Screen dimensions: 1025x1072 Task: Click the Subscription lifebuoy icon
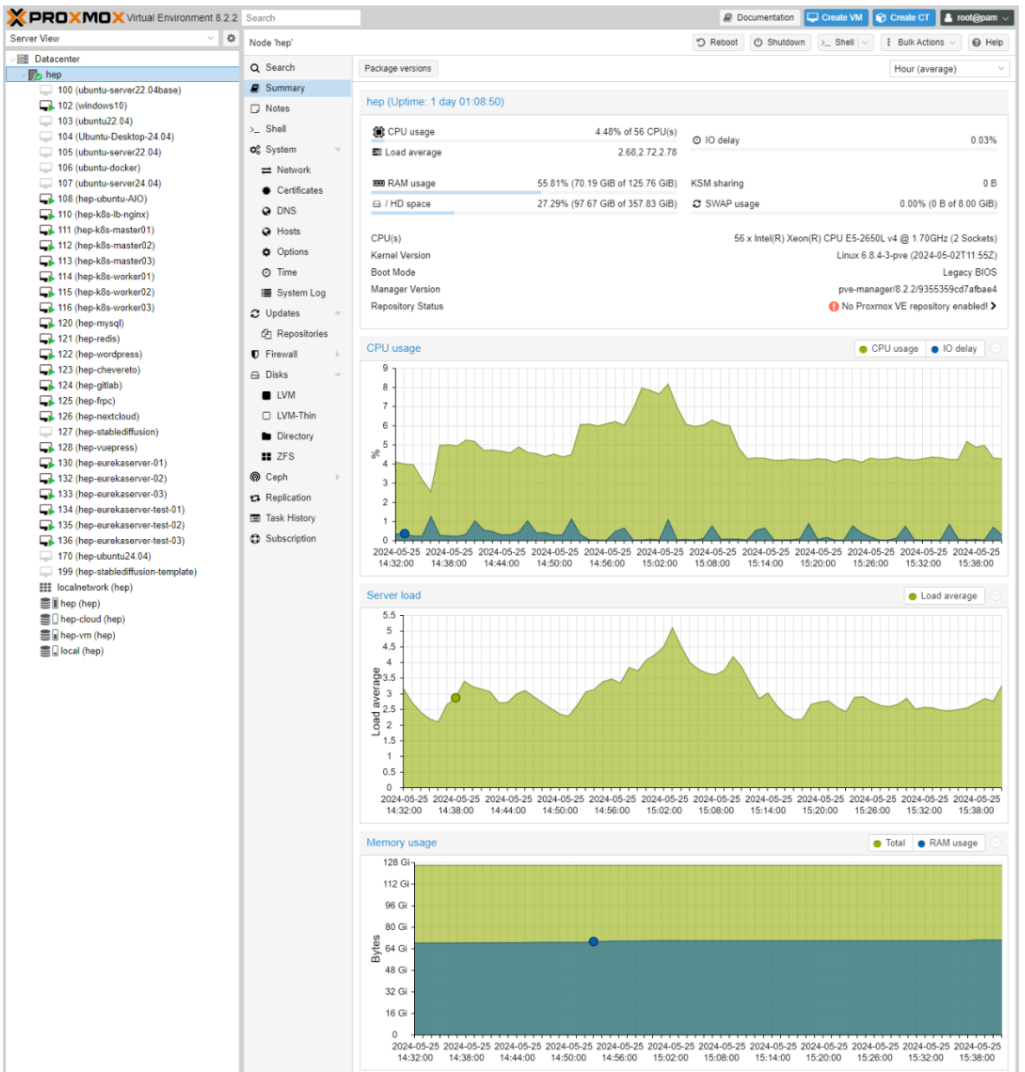pyautogui.click(x=255, y=539)
